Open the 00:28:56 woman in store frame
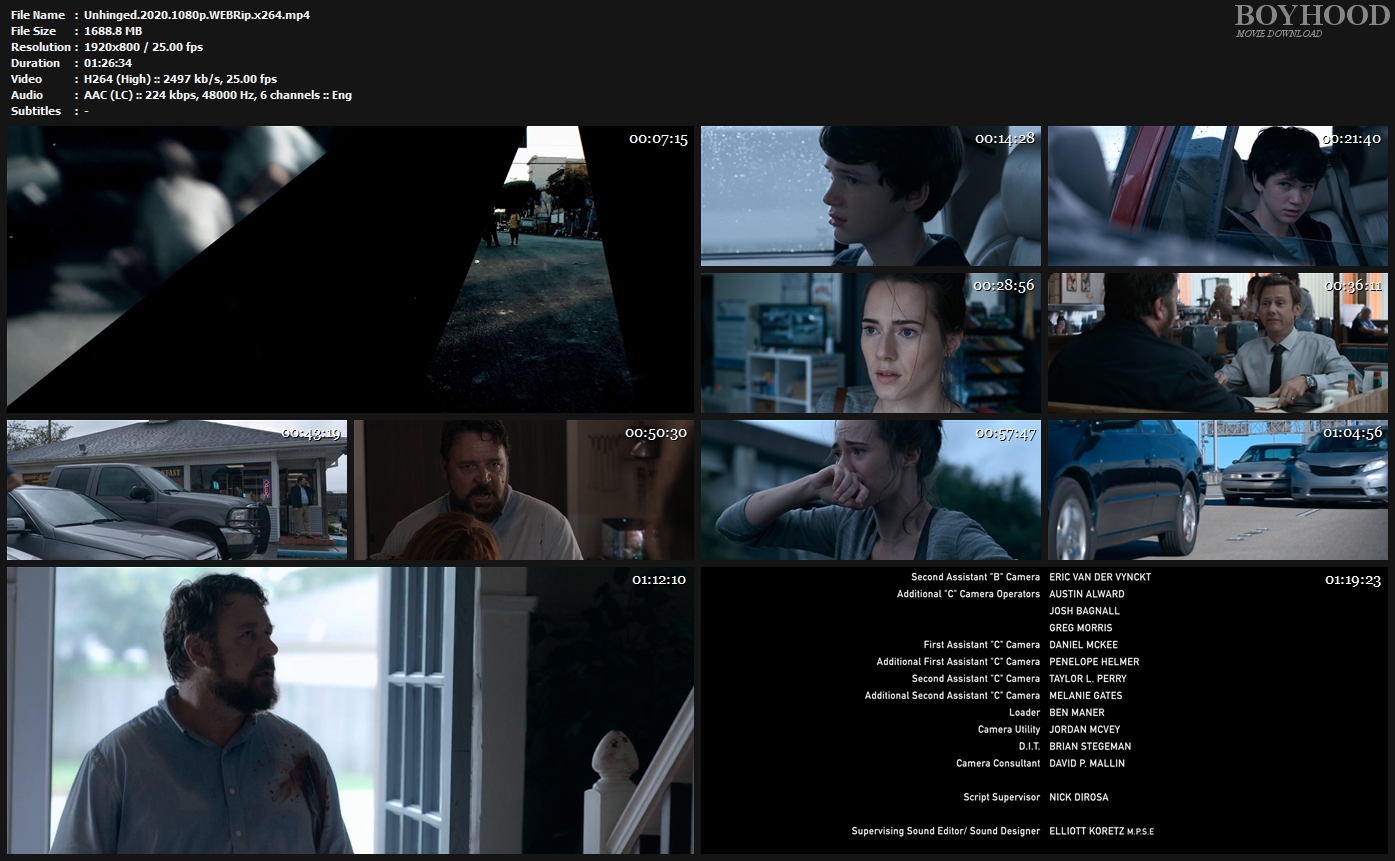This screenshot has height=861, width=1395. 870,343
